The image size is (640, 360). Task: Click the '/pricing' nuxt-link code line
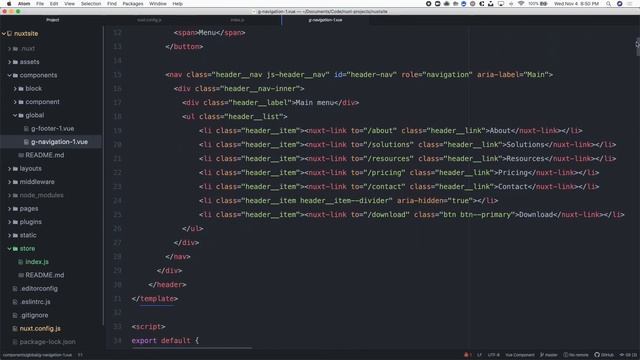click(399, 173)
